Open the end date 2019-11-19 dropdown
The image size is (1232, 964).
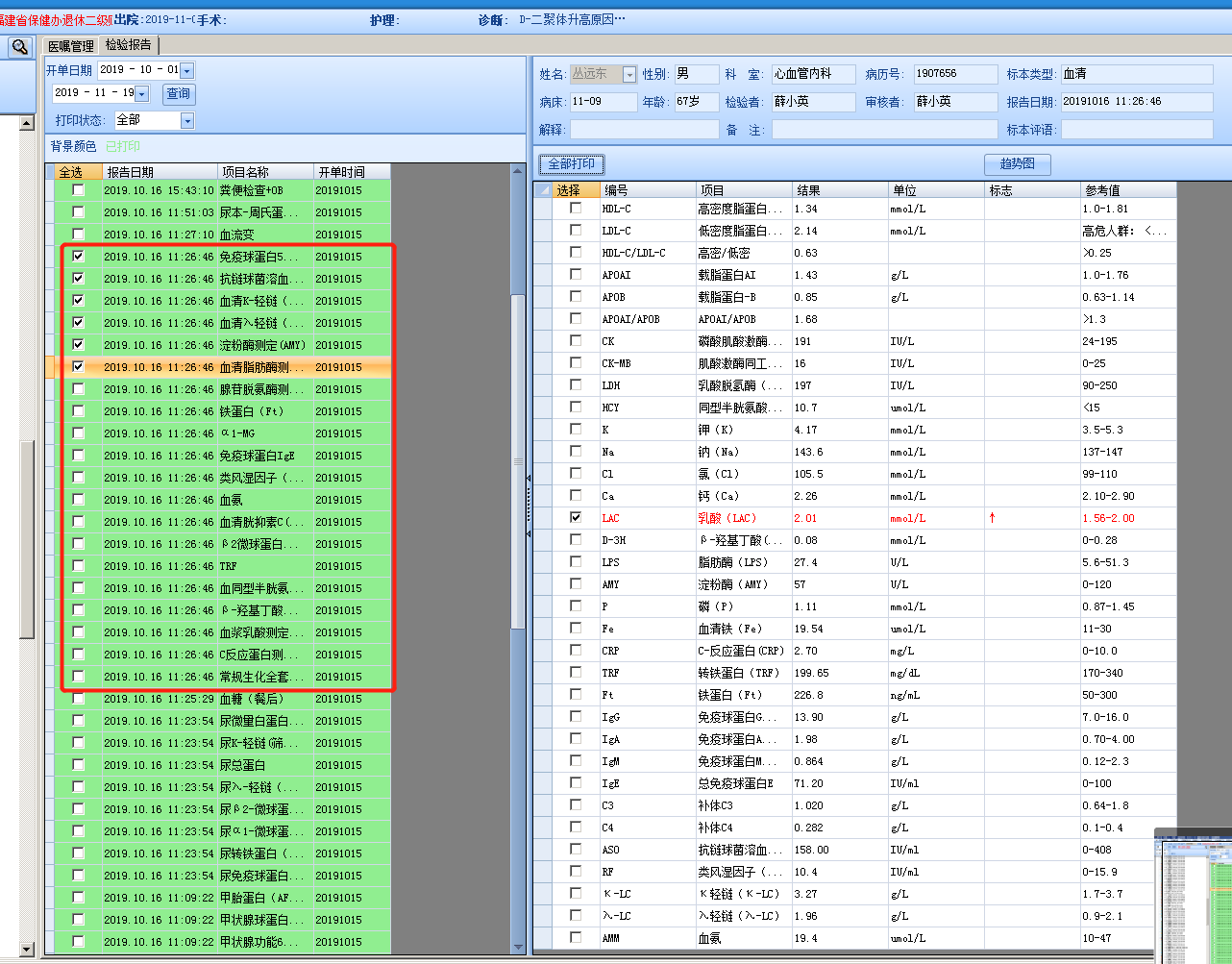(142, 93)
